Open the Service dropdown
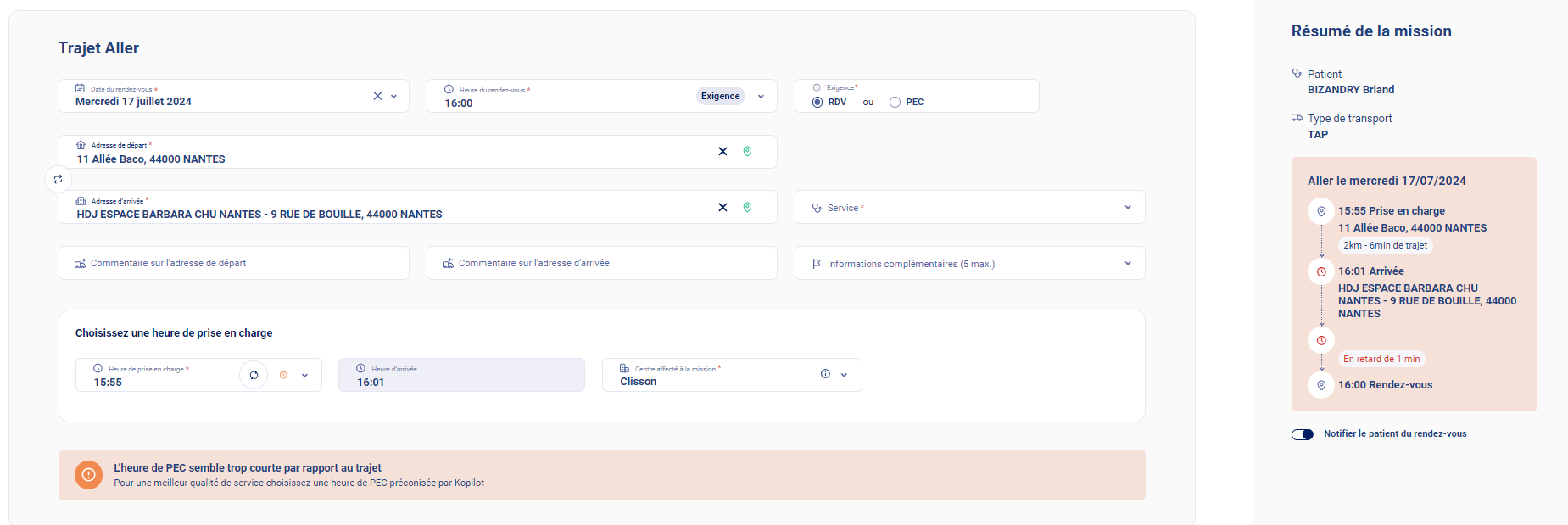The width and height of the screenshot is (1568, 525). pos(1128,208)
